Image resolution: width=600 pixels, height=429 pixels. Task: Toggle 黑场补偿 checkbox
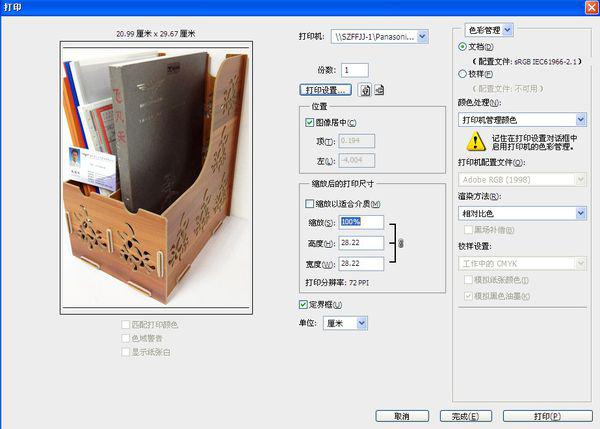(x=468, y=230)
